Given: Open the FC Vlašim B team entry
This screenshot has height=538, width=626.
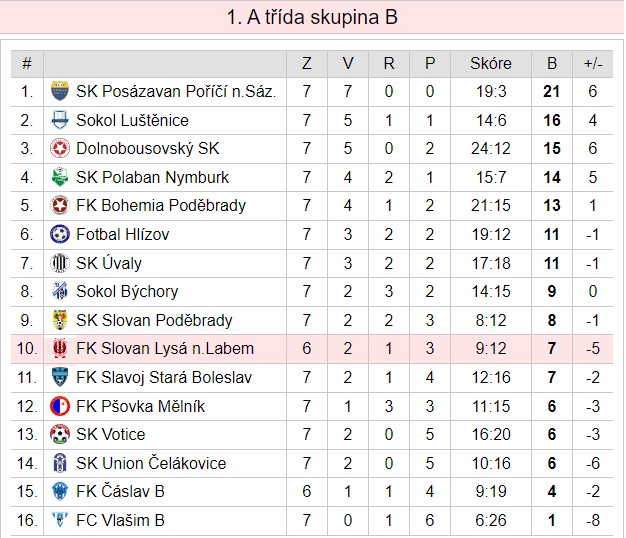Looking at the screenshot, I should click(120, 520).
